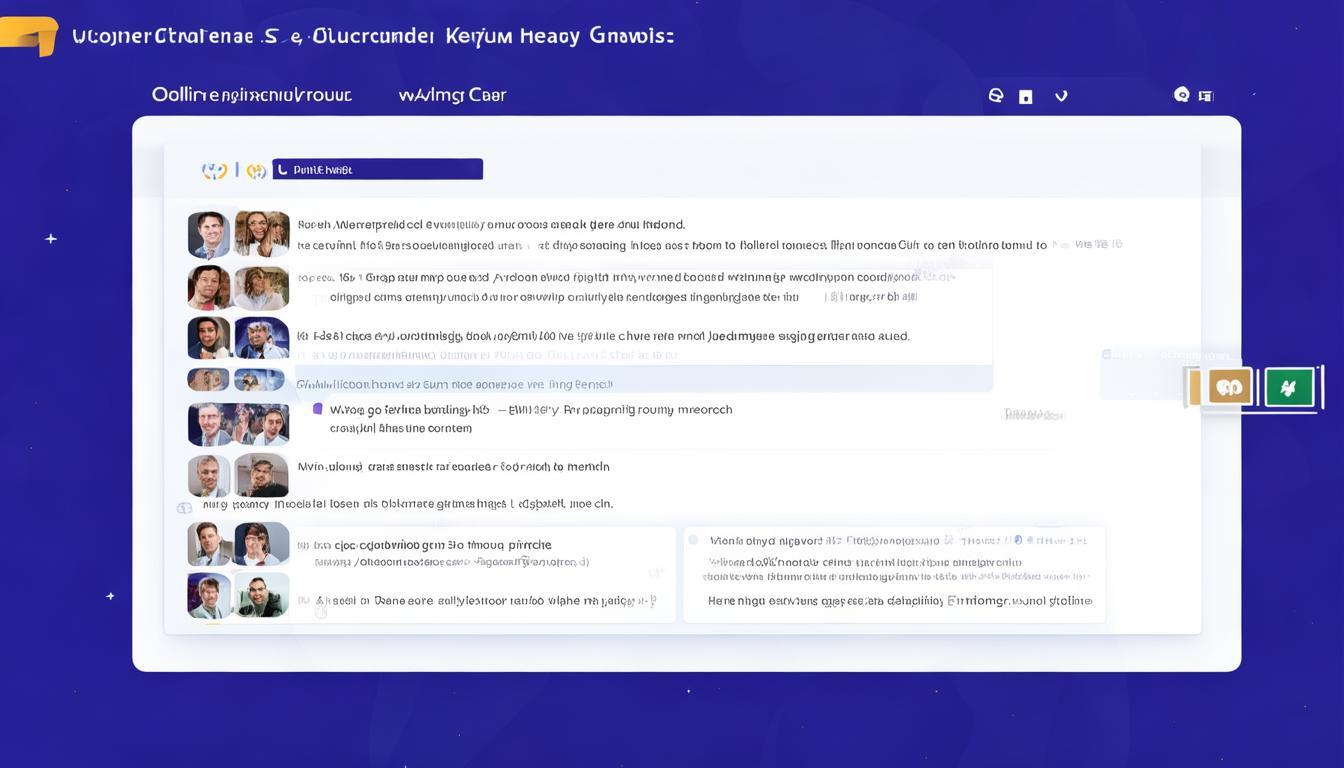1344x768 pixels.
Task: Click the small window icon at top-right end
Action: coord(1206,96)
